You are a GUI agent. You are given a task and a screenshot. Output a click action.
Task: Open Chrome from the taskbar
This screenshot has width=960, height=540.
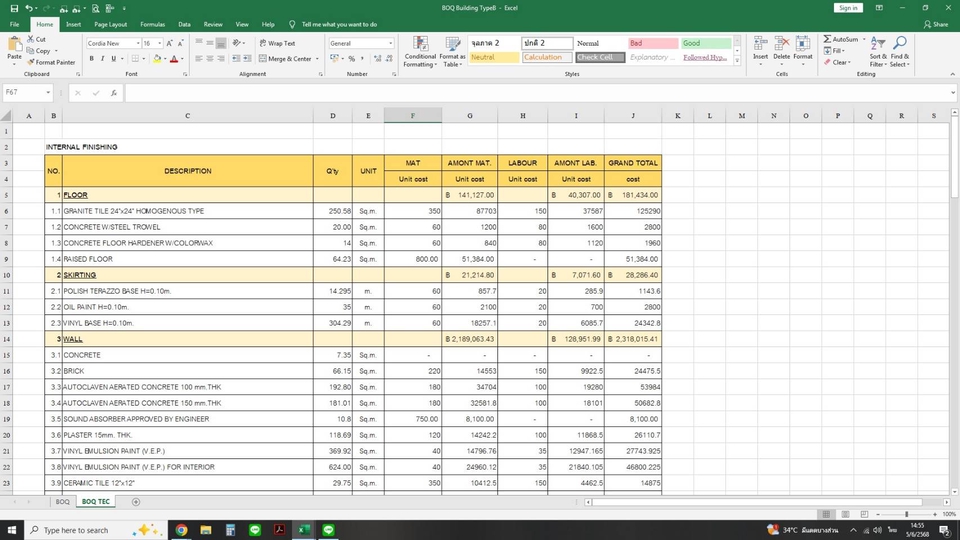[181, 530]
